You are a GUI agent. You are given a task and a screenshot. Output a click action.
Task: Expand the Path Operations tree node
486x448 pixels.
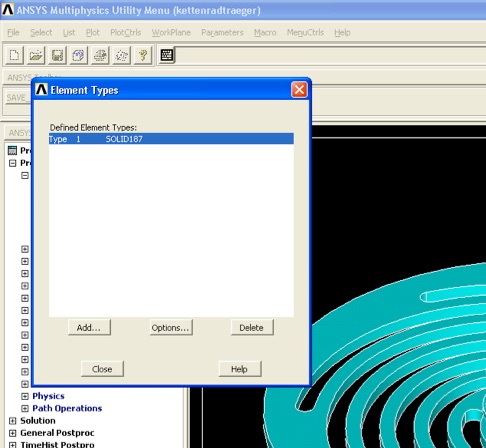(25, 408)
